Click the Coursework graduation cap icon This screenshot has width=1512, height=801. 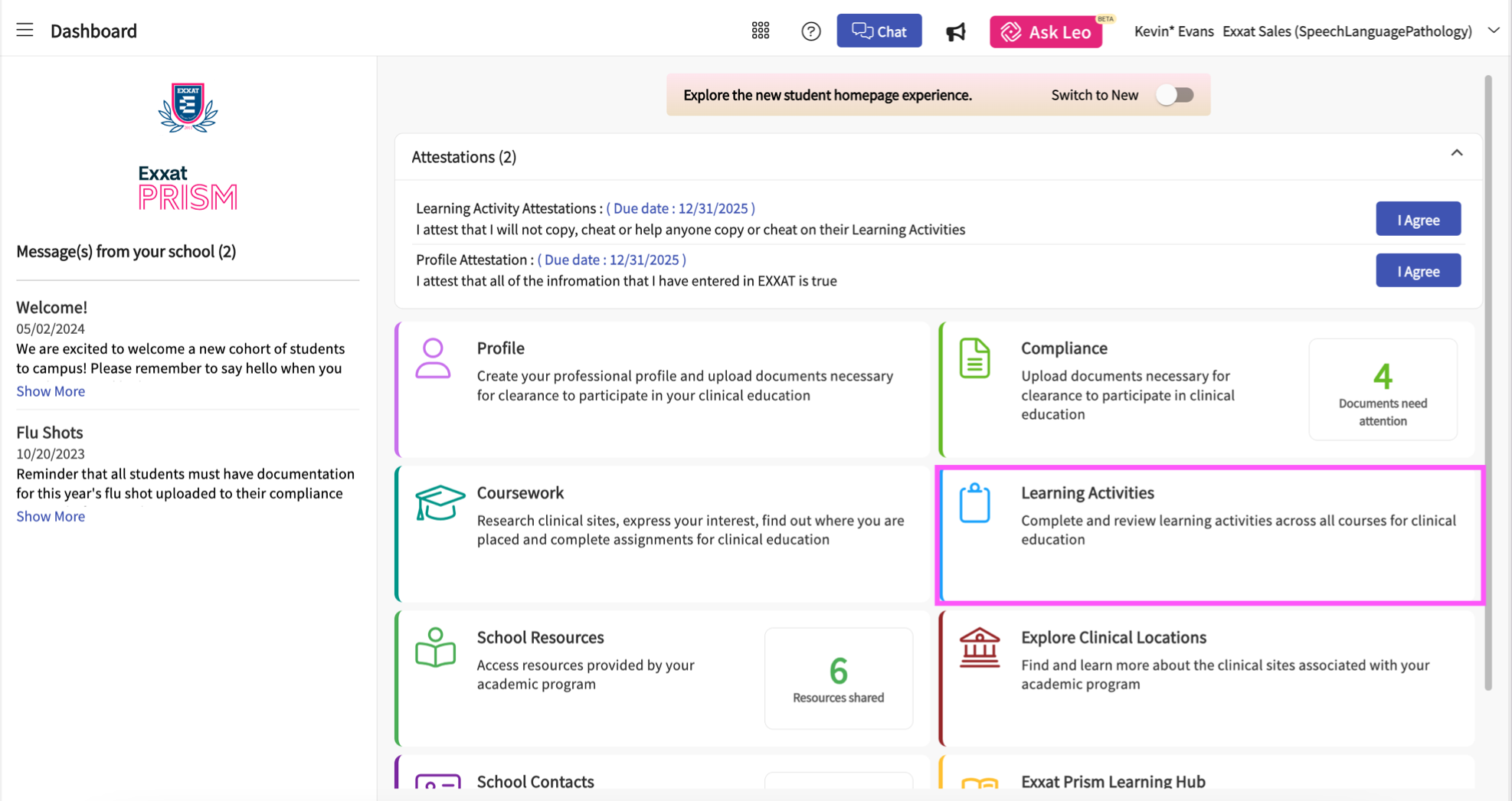(x=440, y=503)
